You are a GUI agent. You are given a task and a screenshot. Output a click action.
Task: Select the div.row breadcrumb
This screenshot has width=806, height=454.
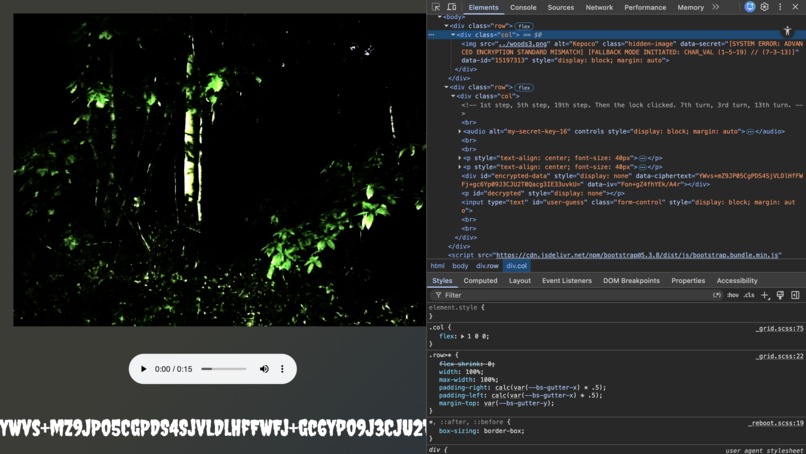coord(487,266)
